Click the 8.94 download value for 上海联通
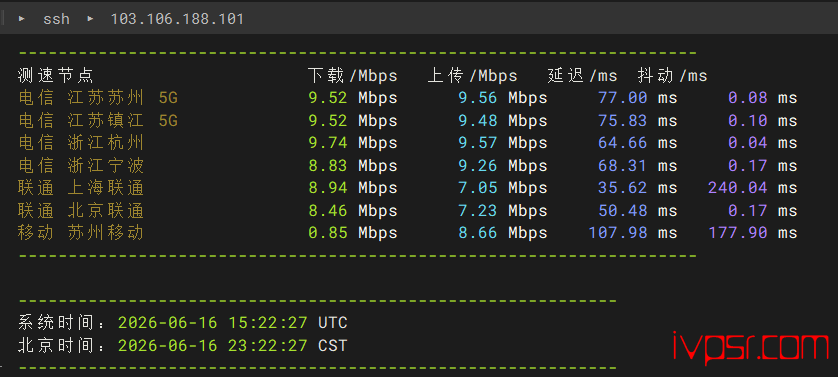The image size is (838, 377). (328, 188)
